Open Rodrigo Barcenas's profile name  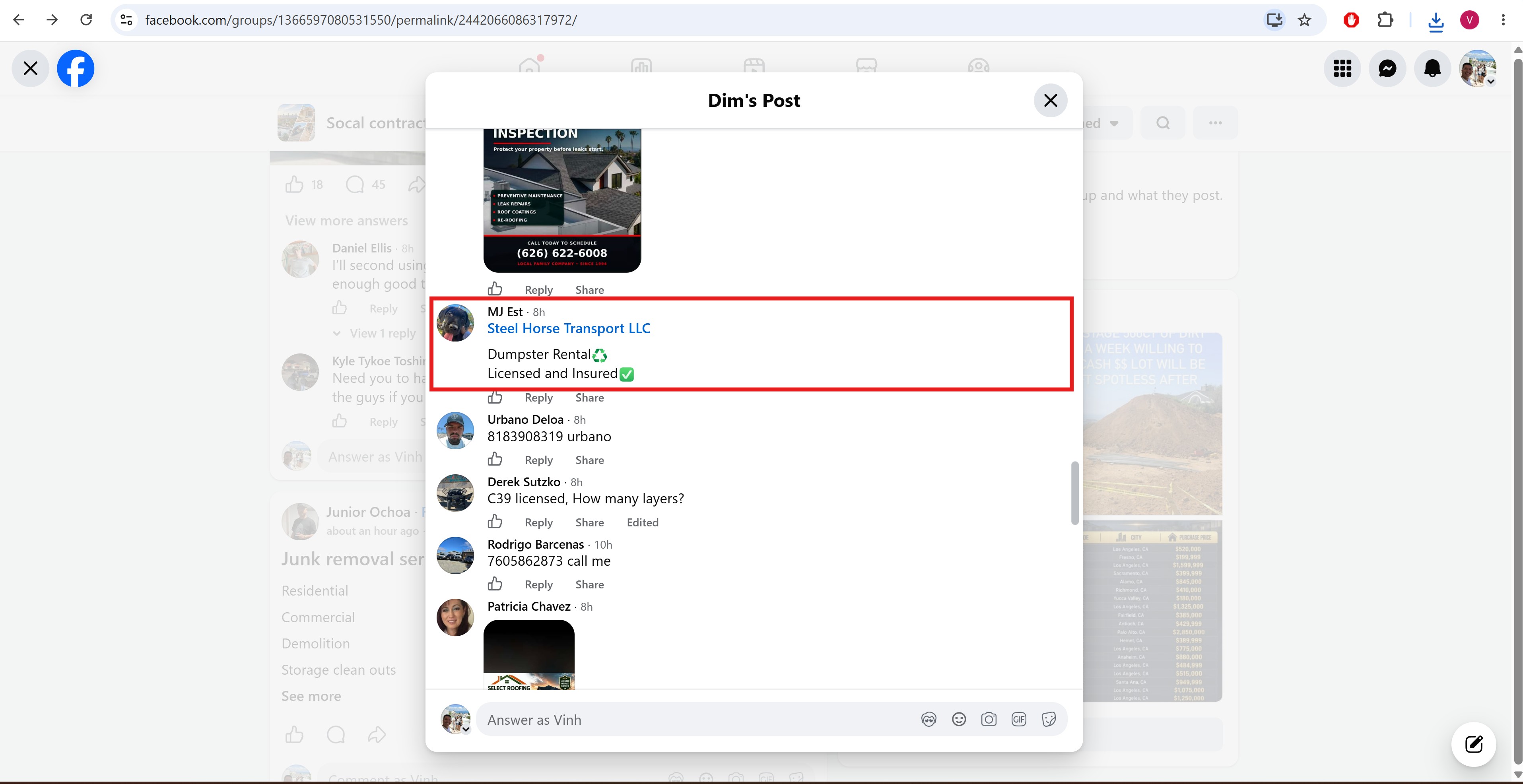click(536, 545)
